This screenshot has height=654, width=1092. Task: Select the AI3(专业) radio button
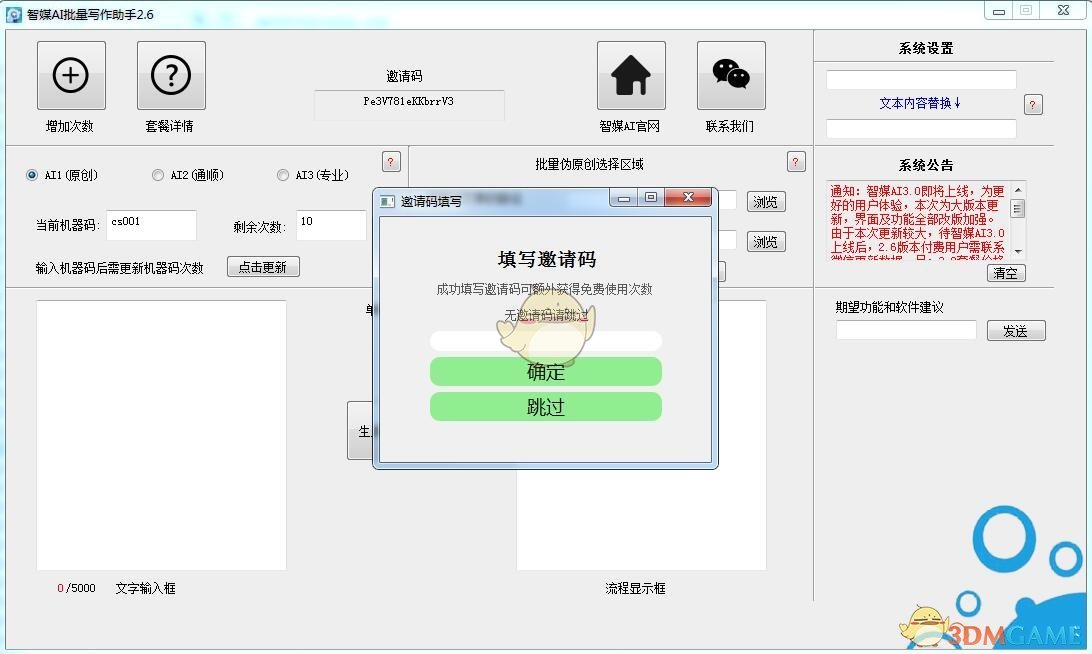(283, 175)
